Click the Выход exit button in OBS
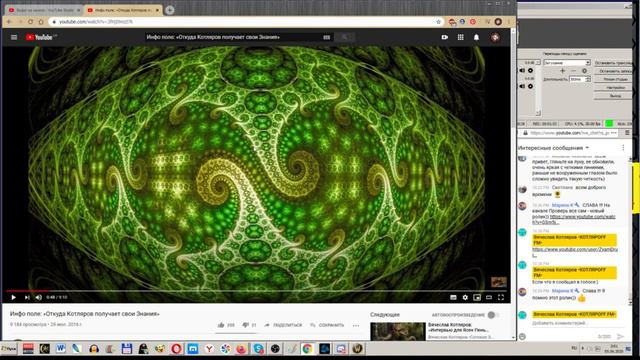The image size is (640, 360). pos(614,96)
